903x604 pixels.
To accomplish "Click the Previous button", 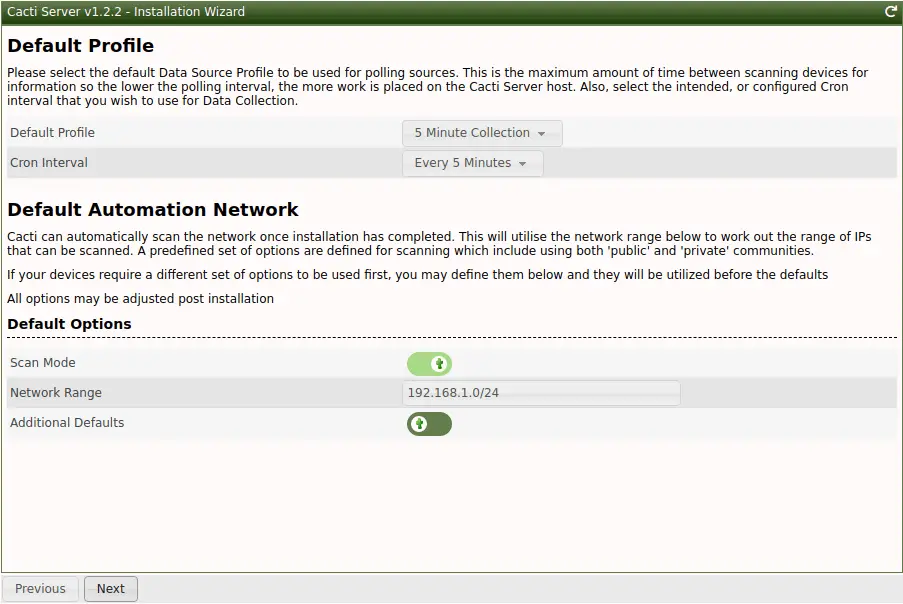I will [x=40, y=588].
